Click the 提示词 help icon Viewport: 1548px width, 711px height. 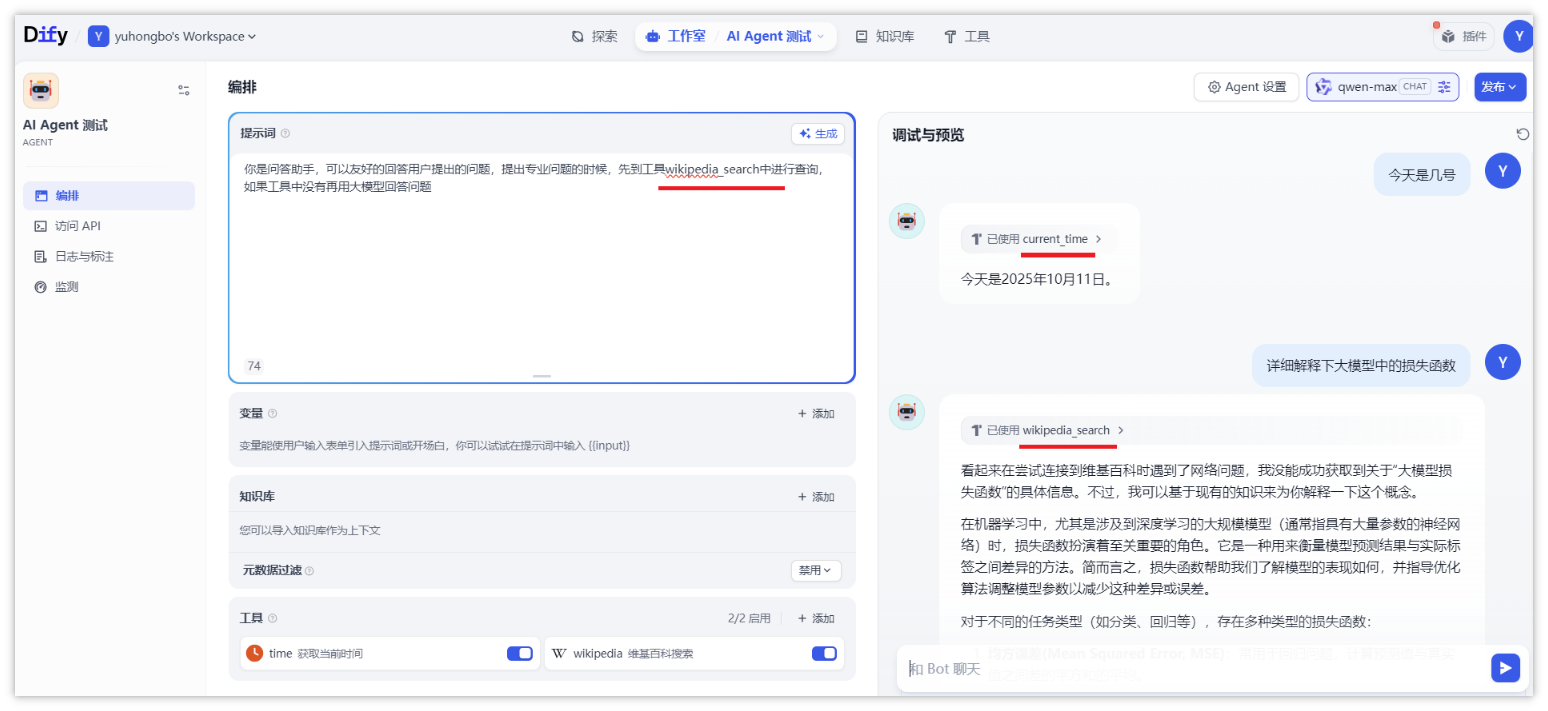[x=285, y=134]
